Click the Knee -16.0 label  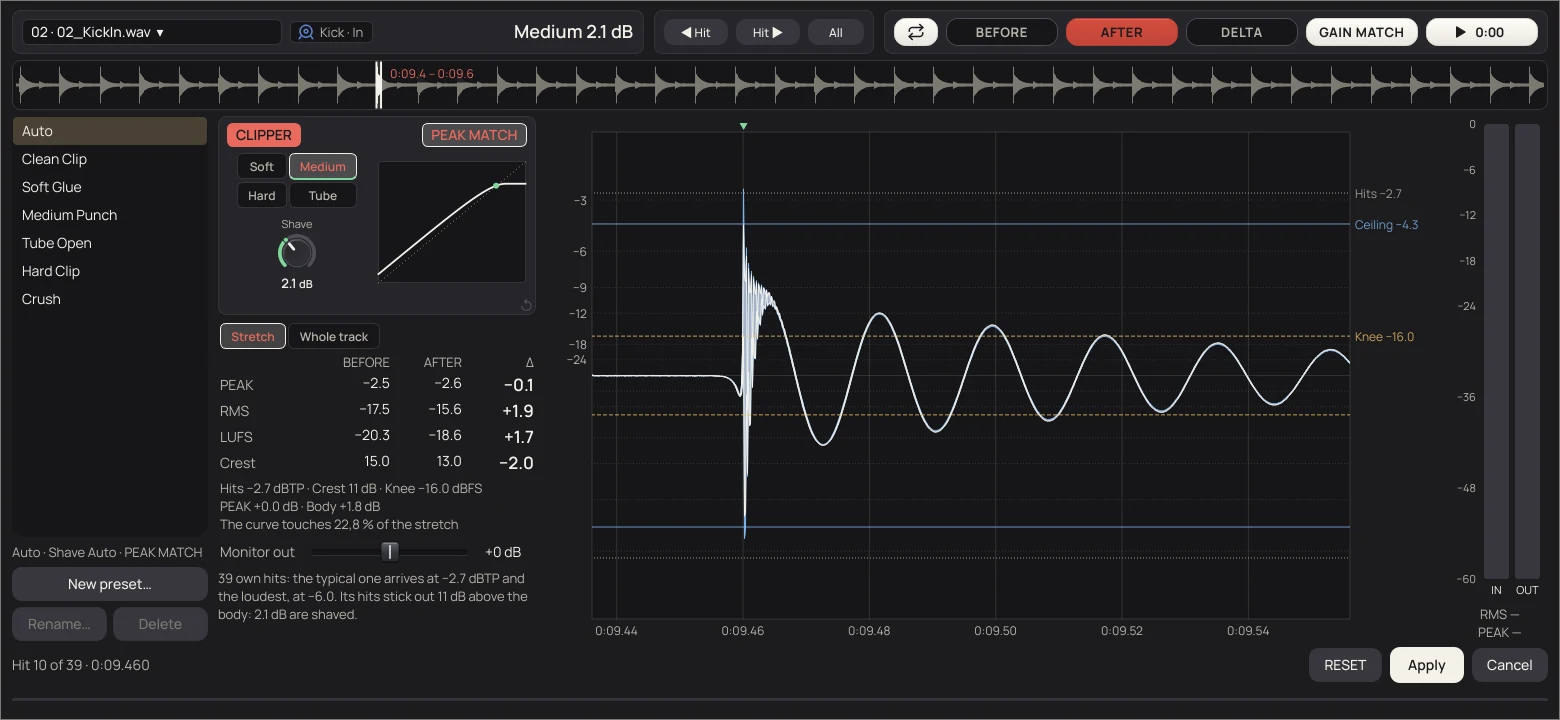point(1384,337)
